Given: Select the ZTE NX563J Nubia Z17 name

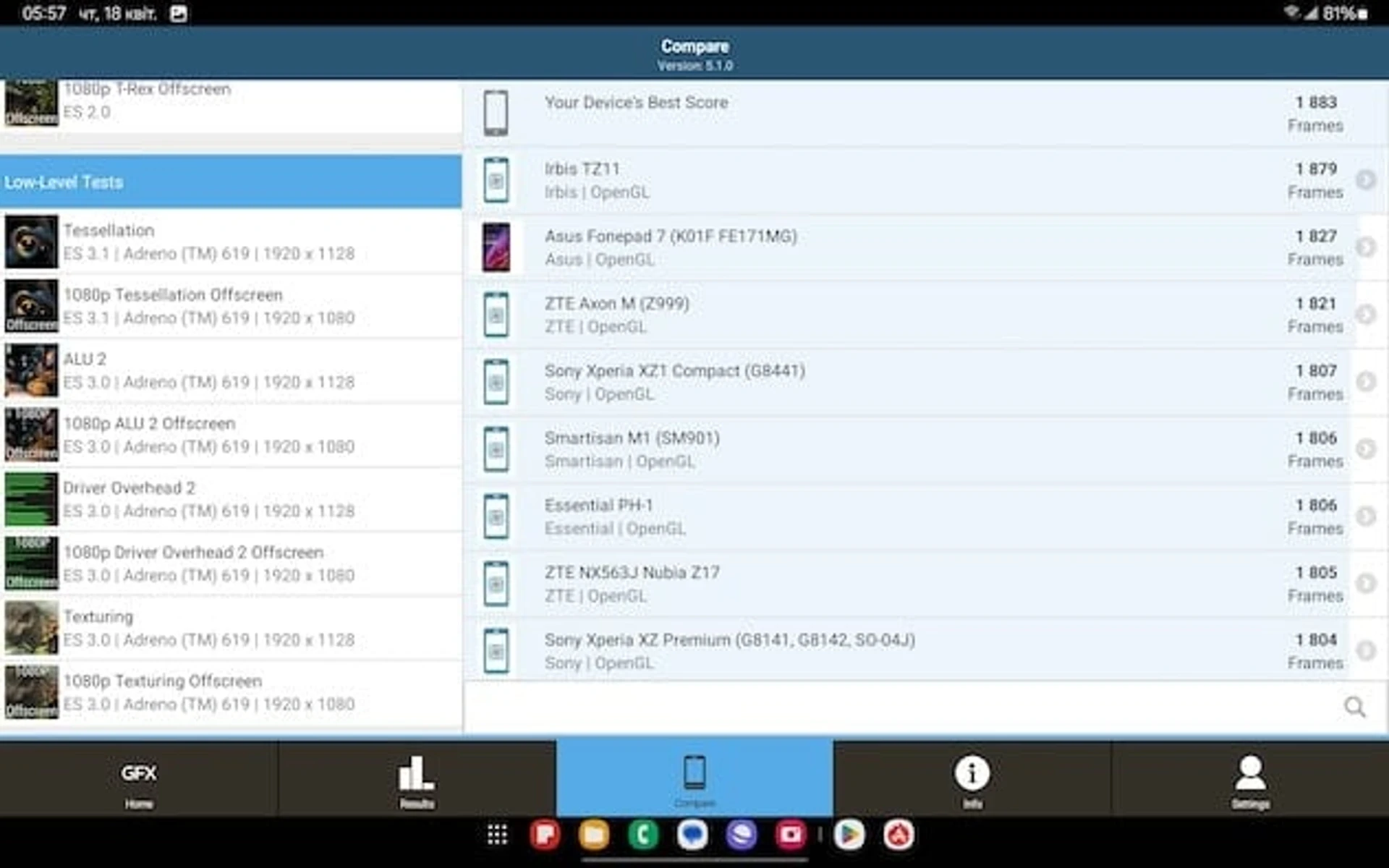Looking at the screenshot, I should [632, 572].
